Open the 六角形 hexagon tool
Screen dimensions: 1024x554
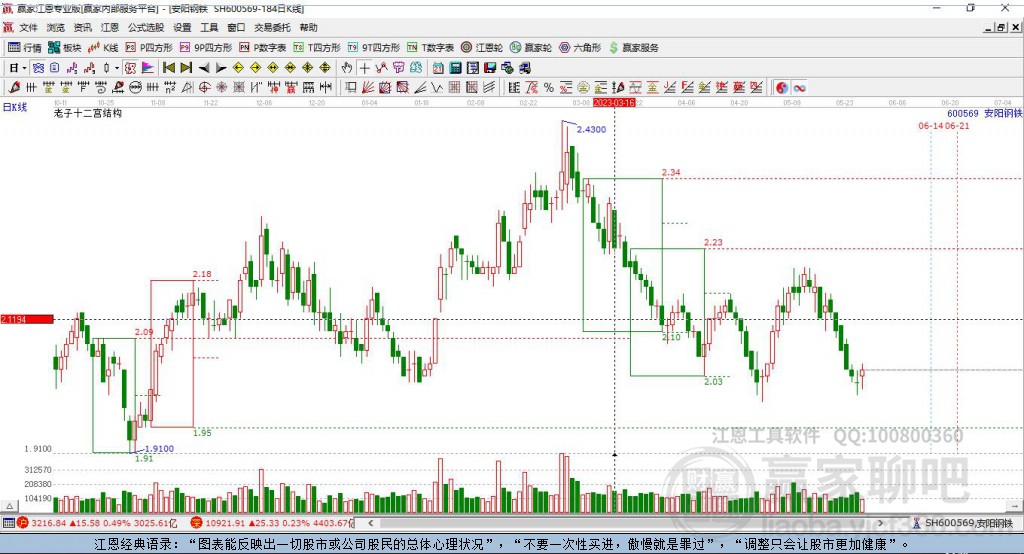[x=579, y=48]
